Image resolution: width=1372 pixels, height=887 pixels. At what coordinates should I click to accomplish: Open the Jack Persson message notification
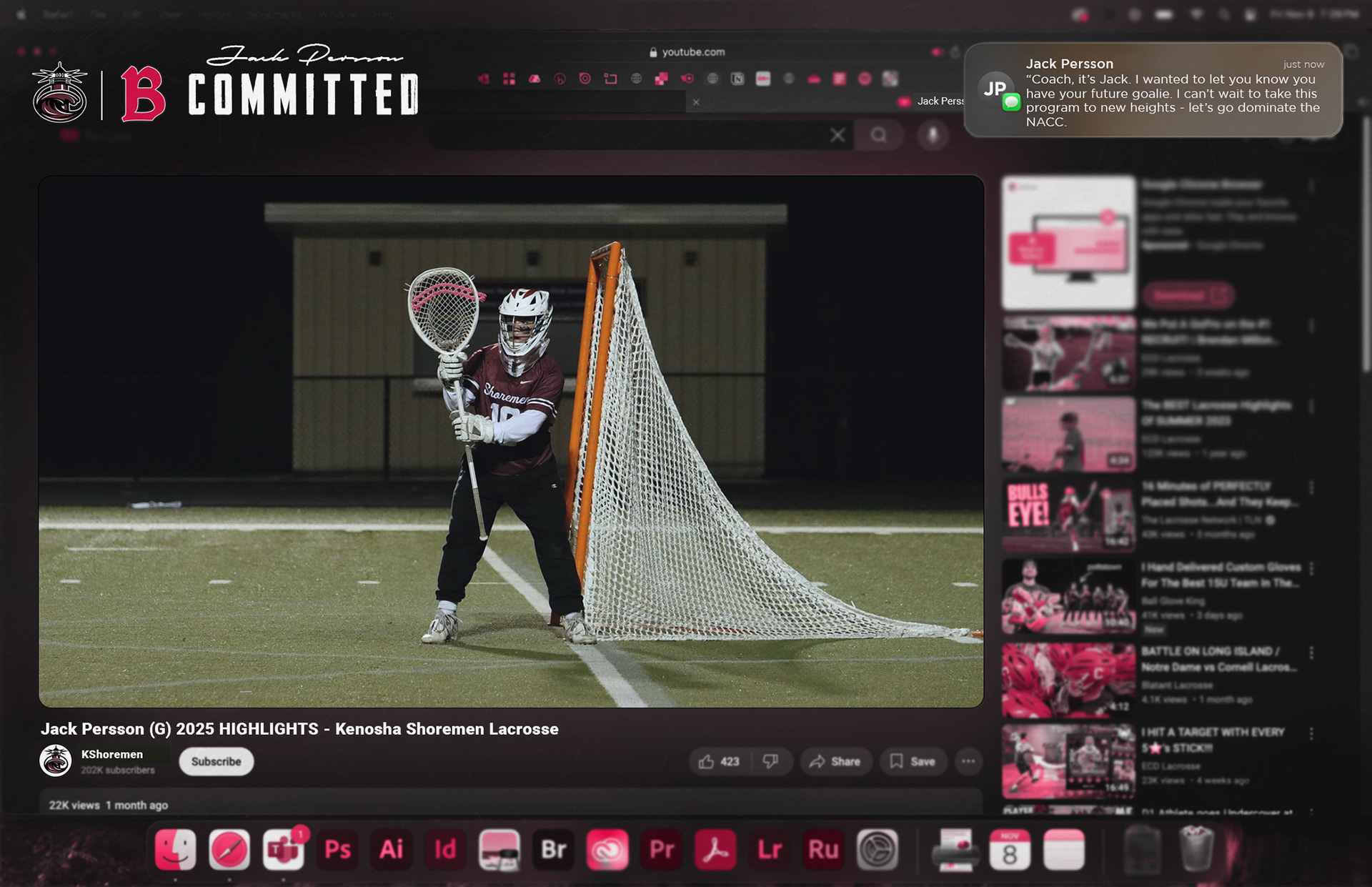[x=1153, y=91]
